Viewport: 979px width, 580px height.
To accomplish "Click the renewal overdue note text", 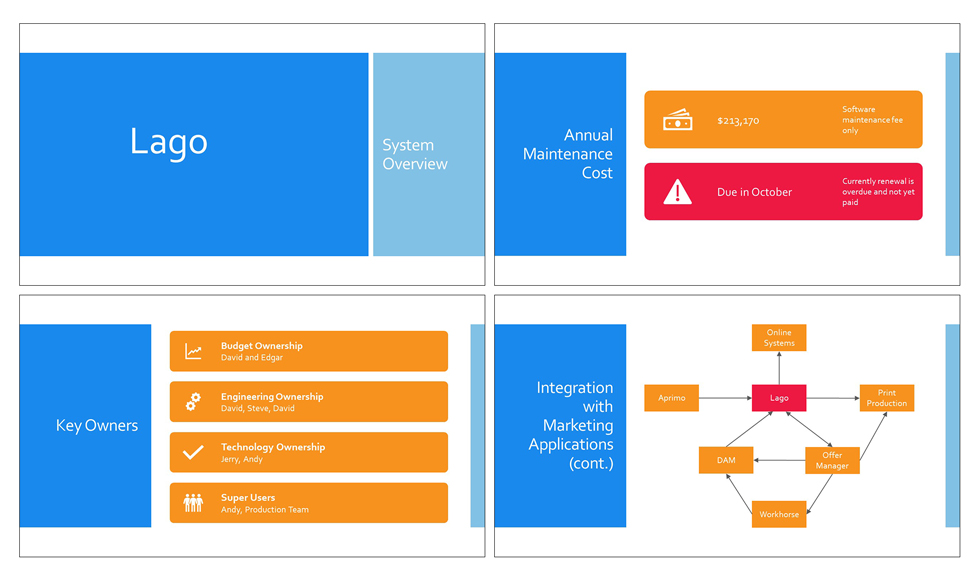I will pyautogui.click(x=878, y=192).
